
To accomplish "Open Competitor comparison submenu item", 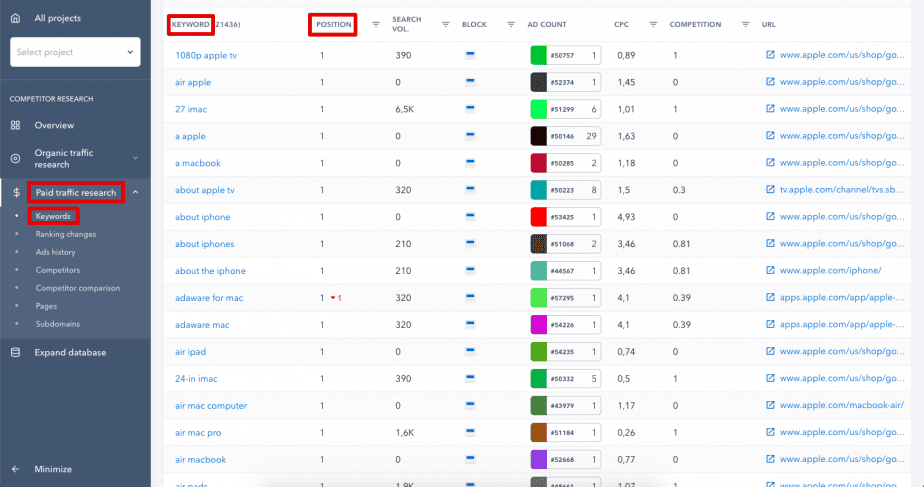I will (78, 288).
